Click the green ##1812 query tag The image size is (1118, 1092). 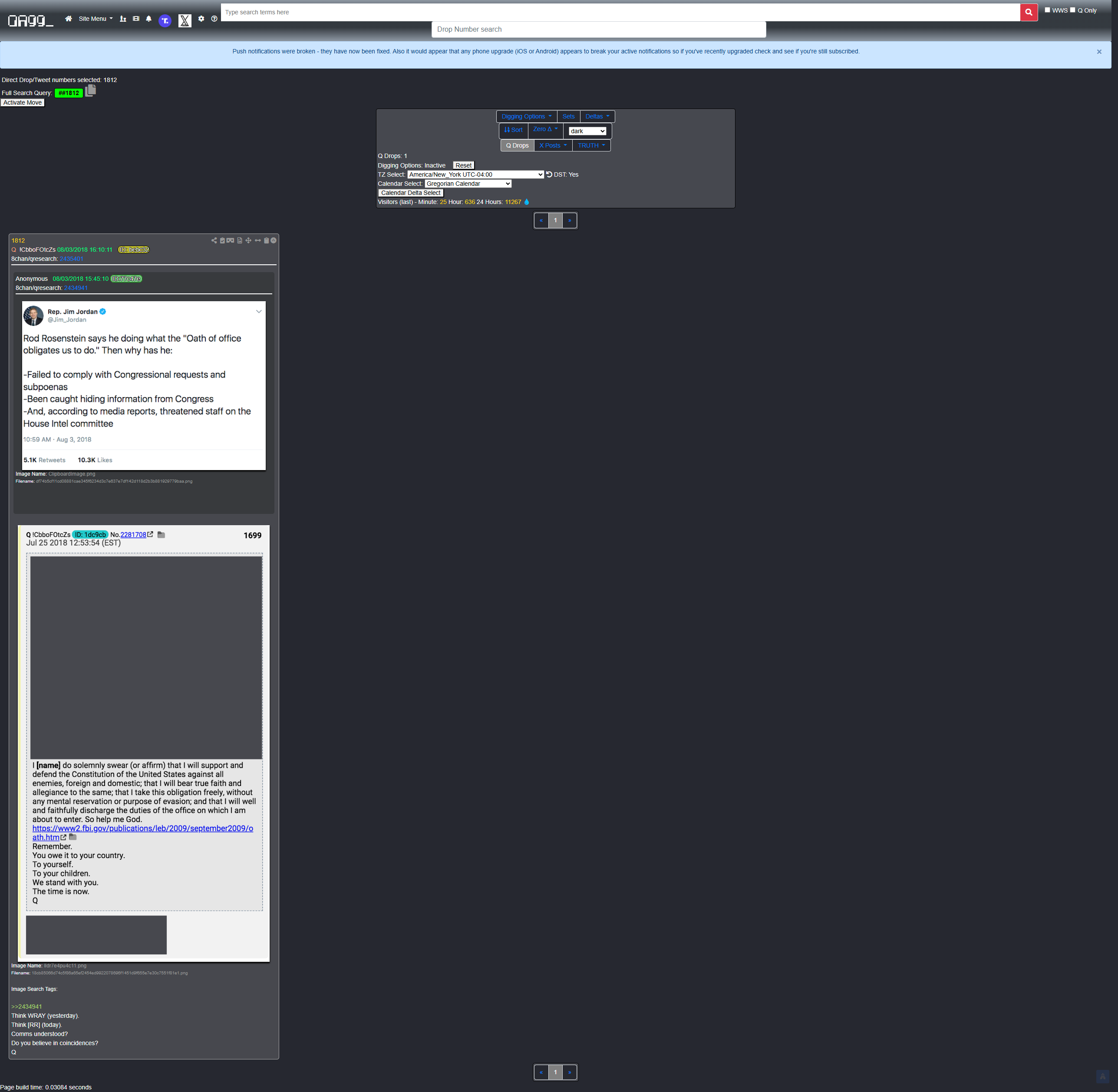tap(69, 93)
